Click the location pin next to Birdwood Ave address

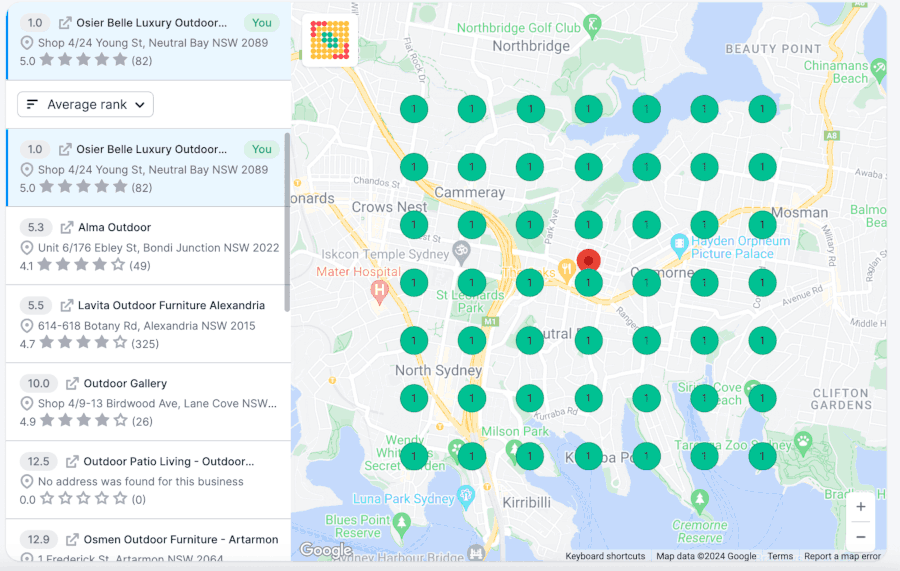[26, 403]
